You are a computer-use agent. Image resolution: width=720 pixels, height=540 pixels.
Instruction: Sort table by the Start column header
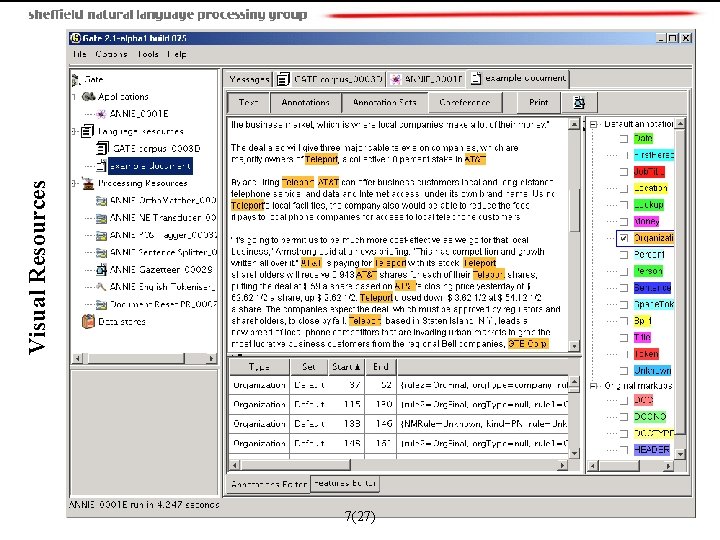point(346,367)
